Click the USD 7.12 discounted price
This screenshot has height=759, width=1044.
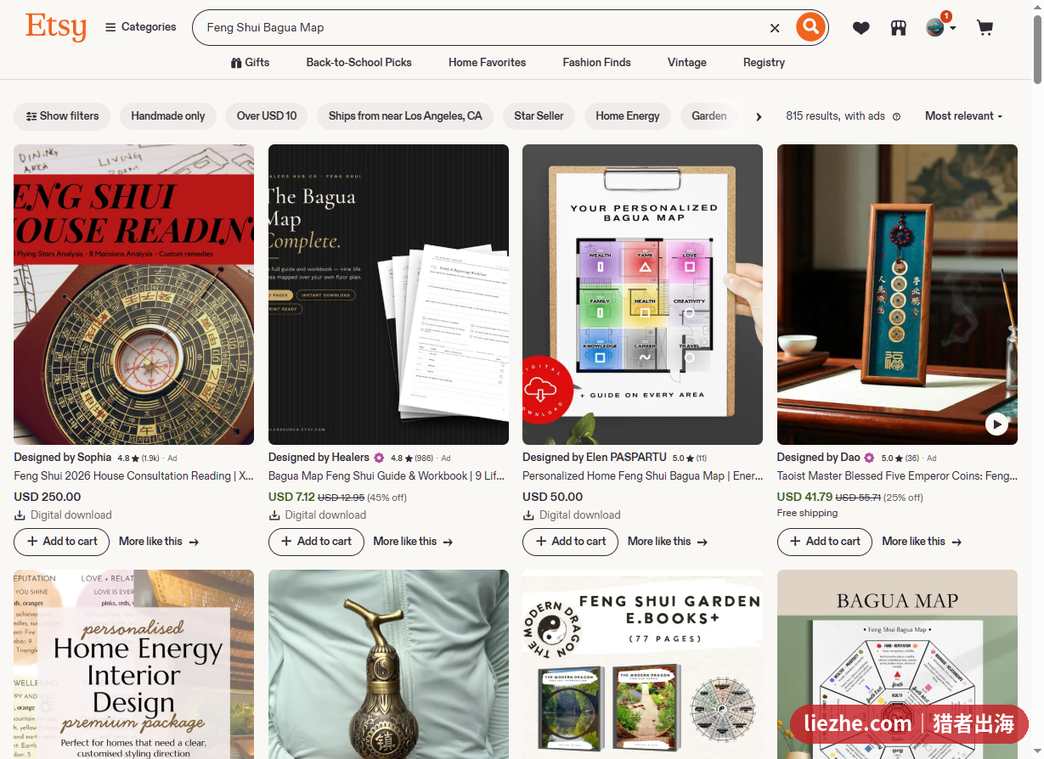click(292, 497)
